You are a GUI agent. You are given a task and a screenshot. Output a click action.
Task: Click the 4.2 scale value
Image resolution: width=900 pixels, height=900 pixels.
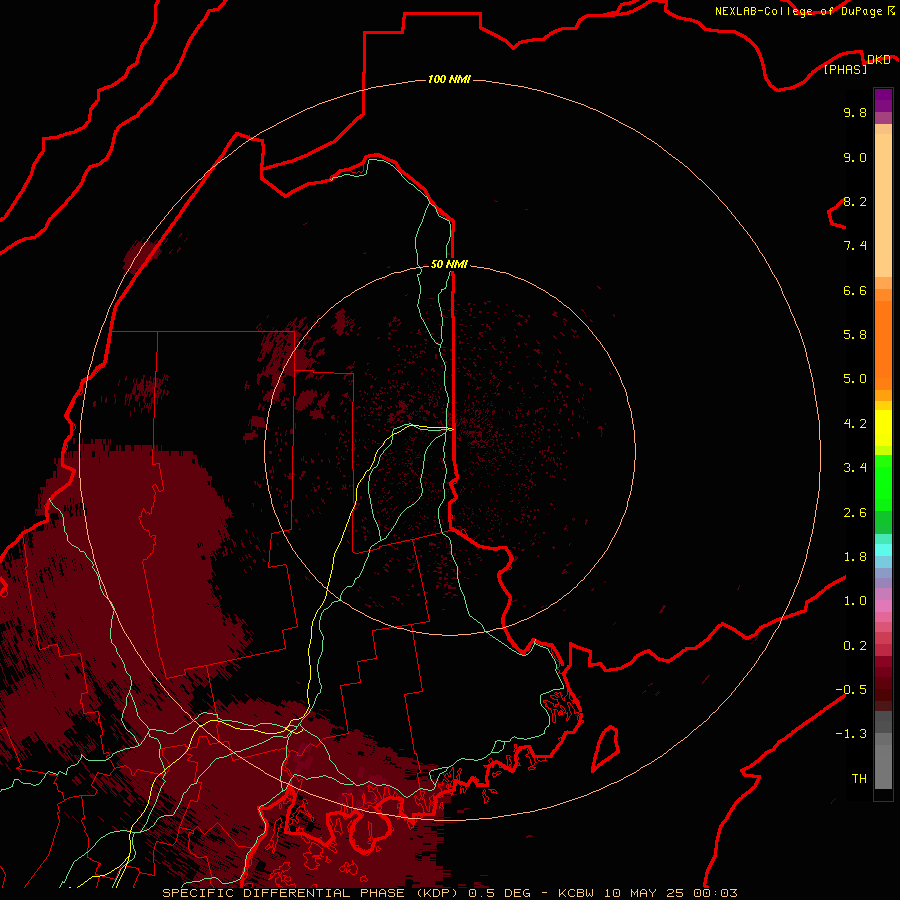pyautogui.click(x=855, y=424)
